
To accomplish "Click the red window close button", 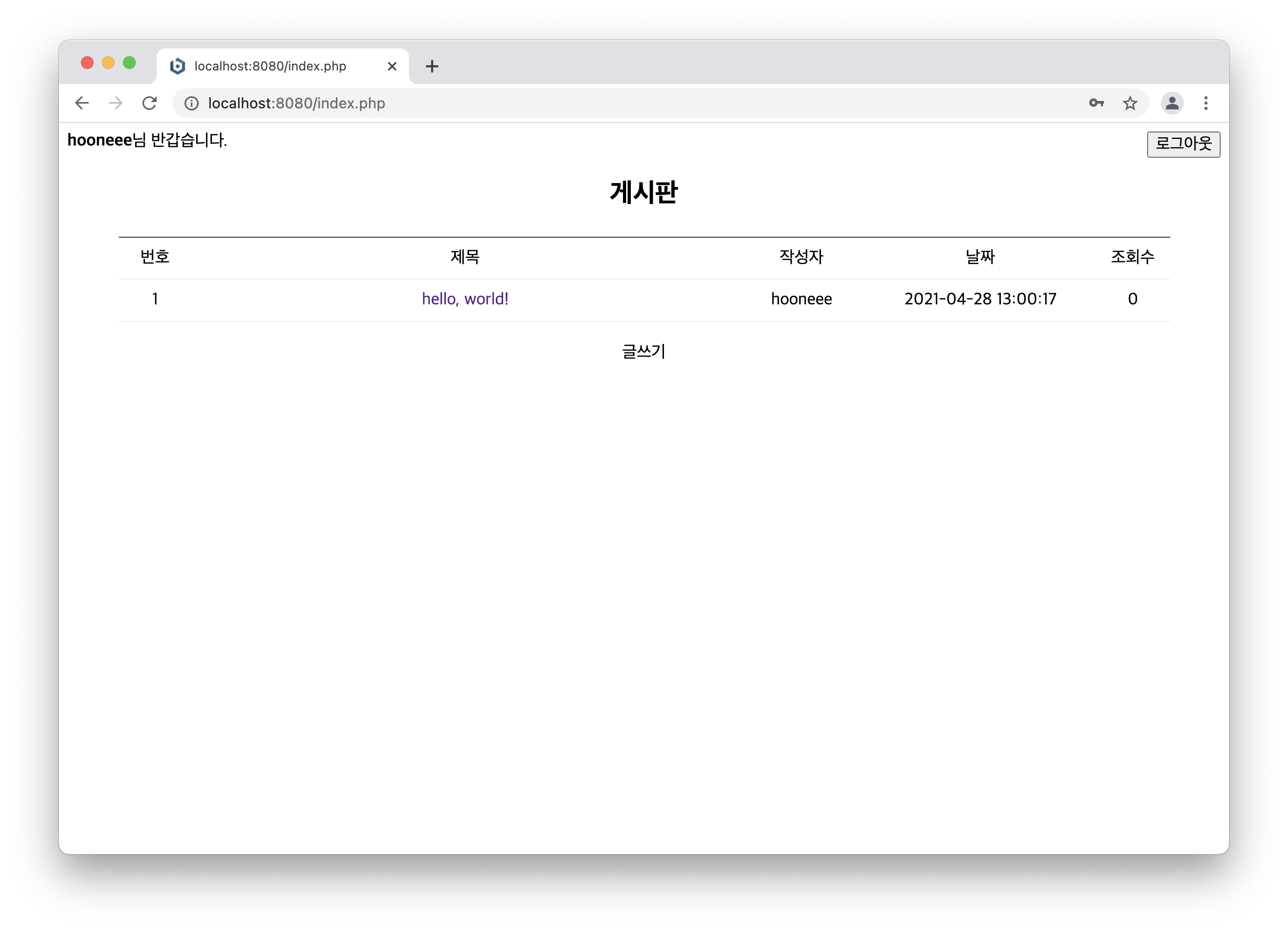I will [x=87, y=63].
